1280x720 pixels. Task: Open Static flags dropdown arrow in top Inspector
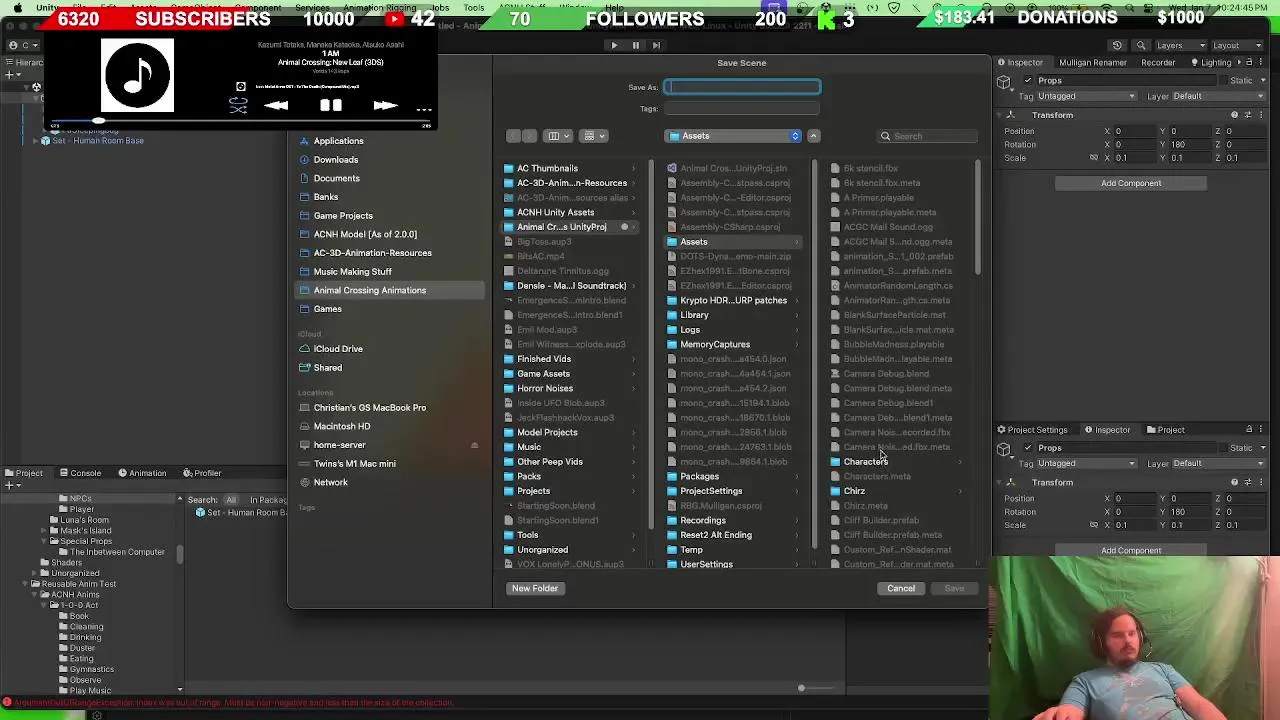[1263, 80]
